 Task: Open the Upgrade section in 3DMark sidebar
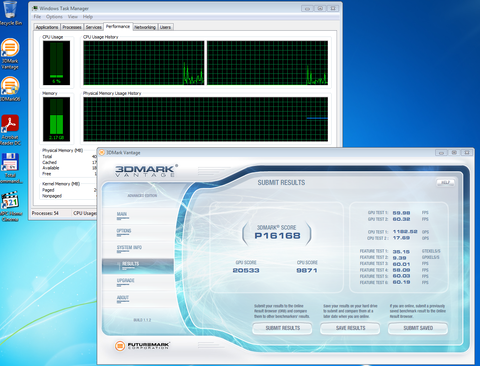(x=125, y=281)
